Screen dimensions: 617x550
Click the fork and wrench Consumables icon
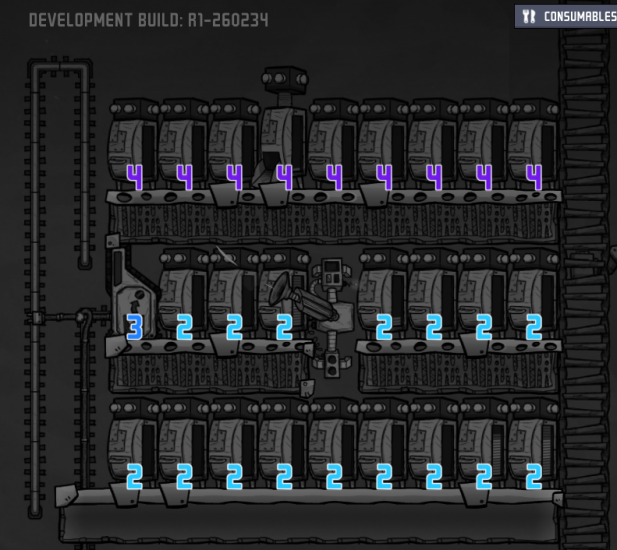(528, 16)
